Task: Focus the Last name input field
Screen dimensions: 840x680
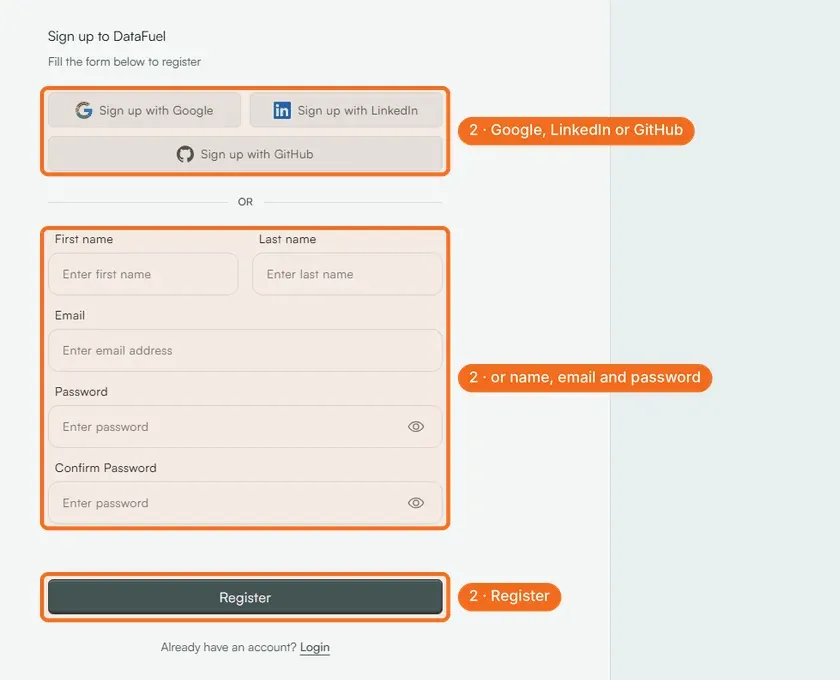Action: (347, 274)
